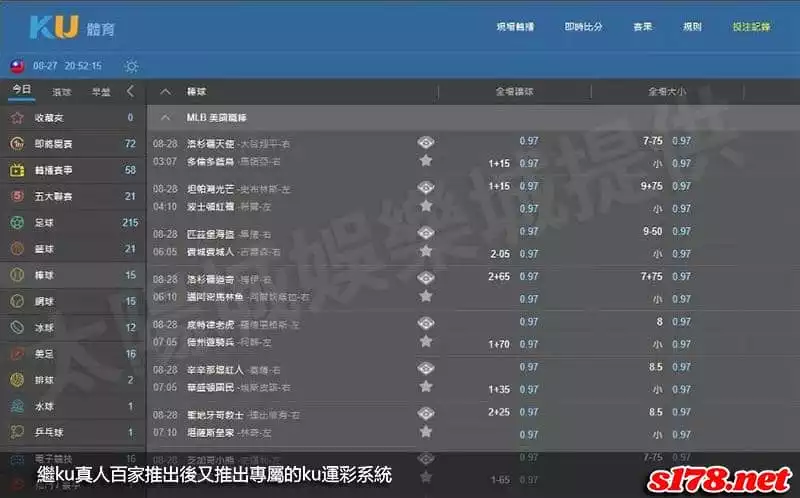
Task: Bet handicap 1+15 0.97 on 坦帕灣光芒
Action: (x=513, y=186)
